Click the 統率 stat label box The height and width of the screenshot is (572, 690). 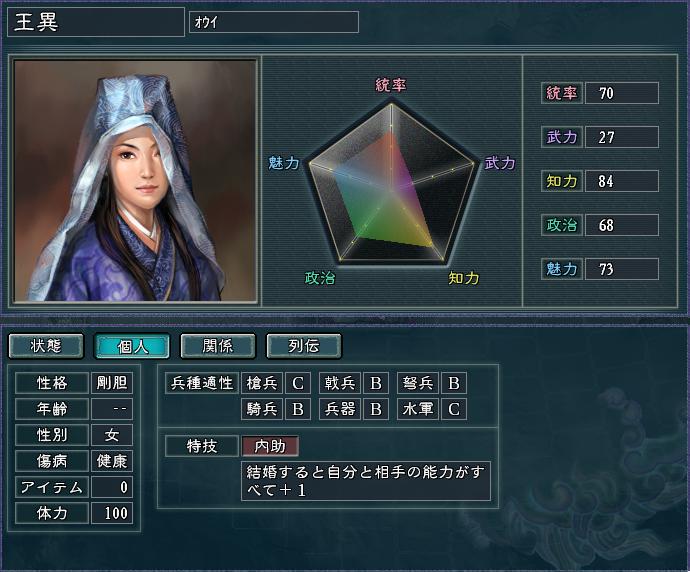(562, 93)
